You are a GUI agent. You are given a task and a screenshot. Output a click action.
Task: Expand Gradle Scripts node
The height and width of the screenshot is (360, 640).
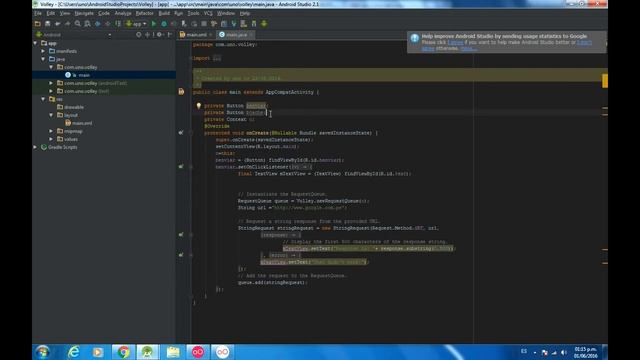(36, 147)
